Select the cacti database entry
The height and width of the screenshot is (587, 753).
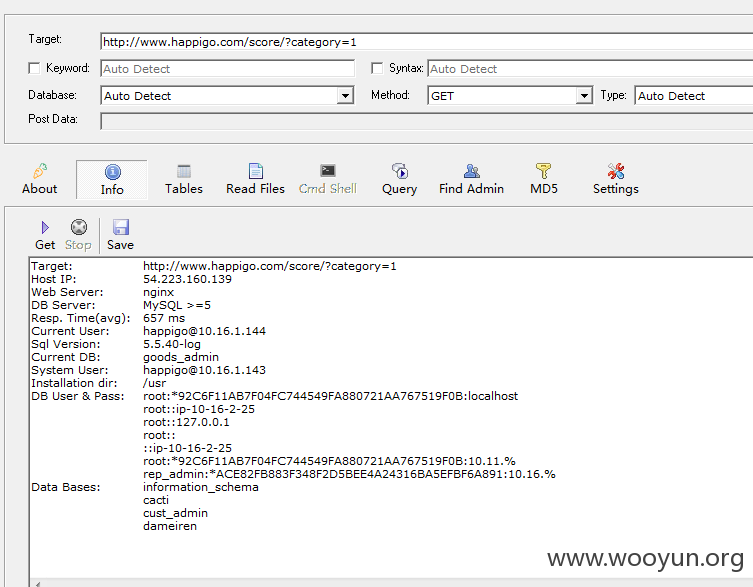point(156,500)
